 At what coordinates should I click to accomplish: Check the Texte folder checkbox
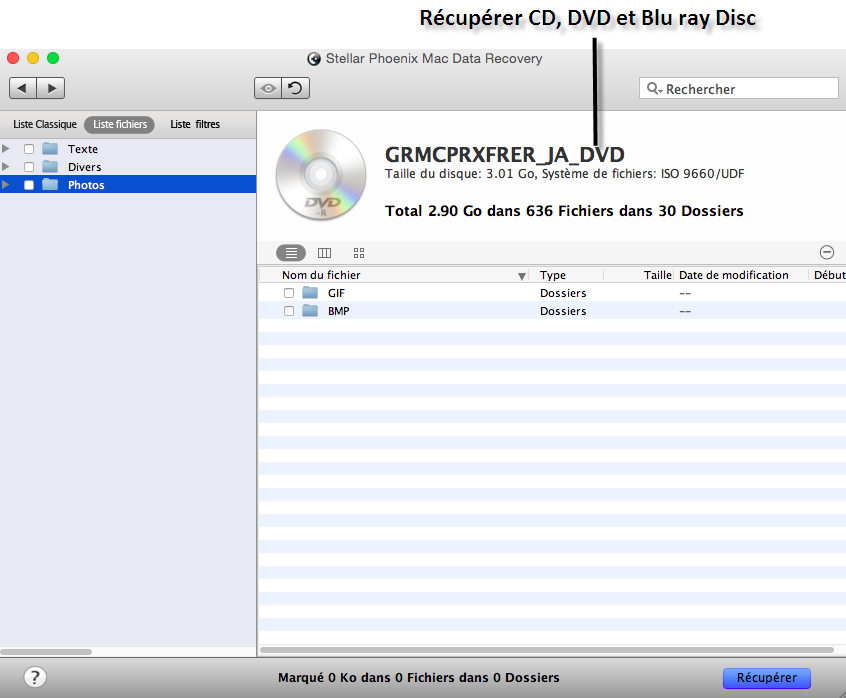29,149
